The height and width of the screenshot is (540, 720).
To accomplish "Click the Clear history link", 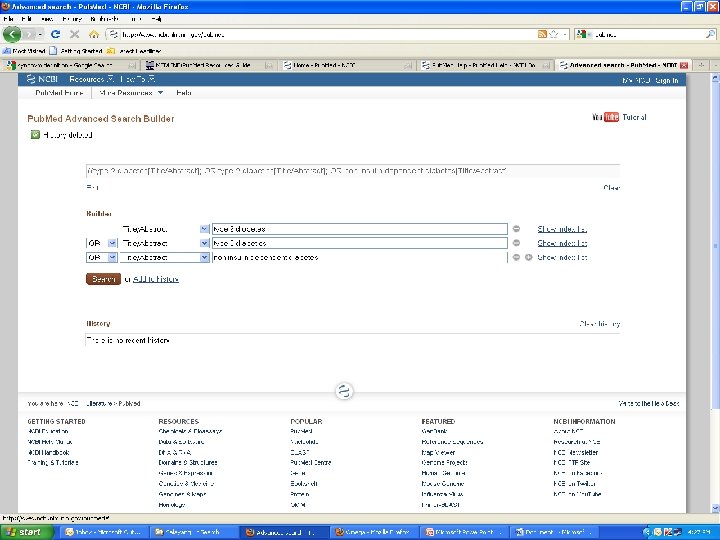I will 600,324.
